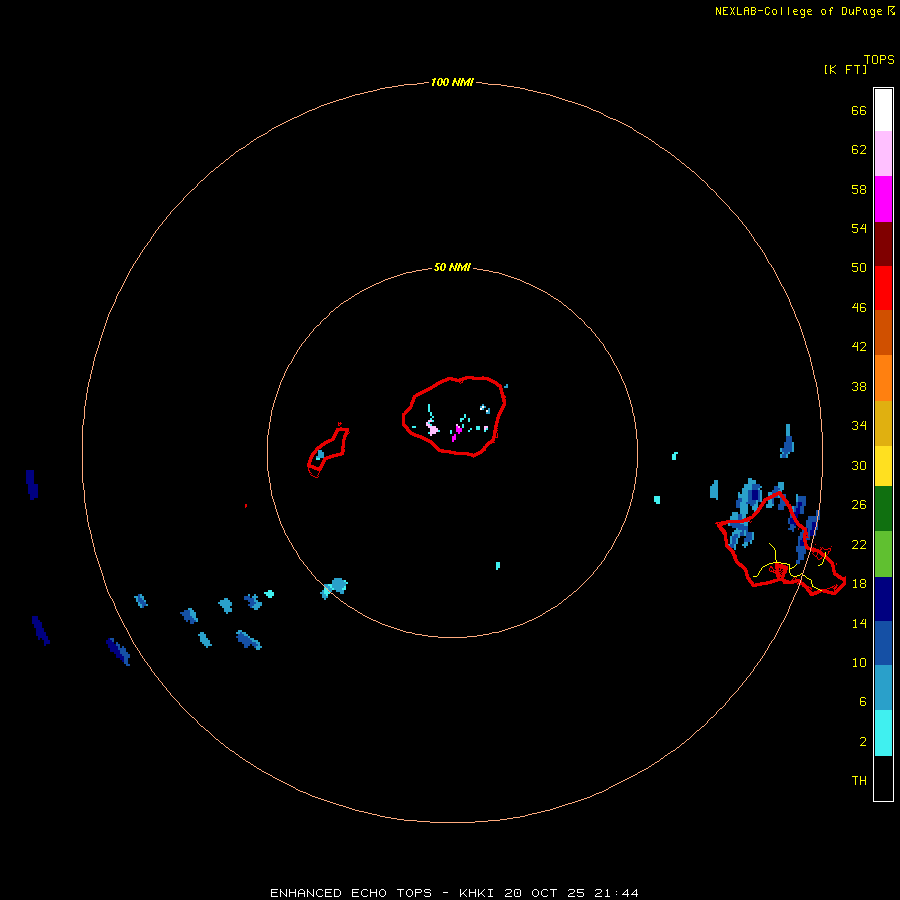Click the 42 legend value
Viewport: 900px width, 900px height.
859,346
